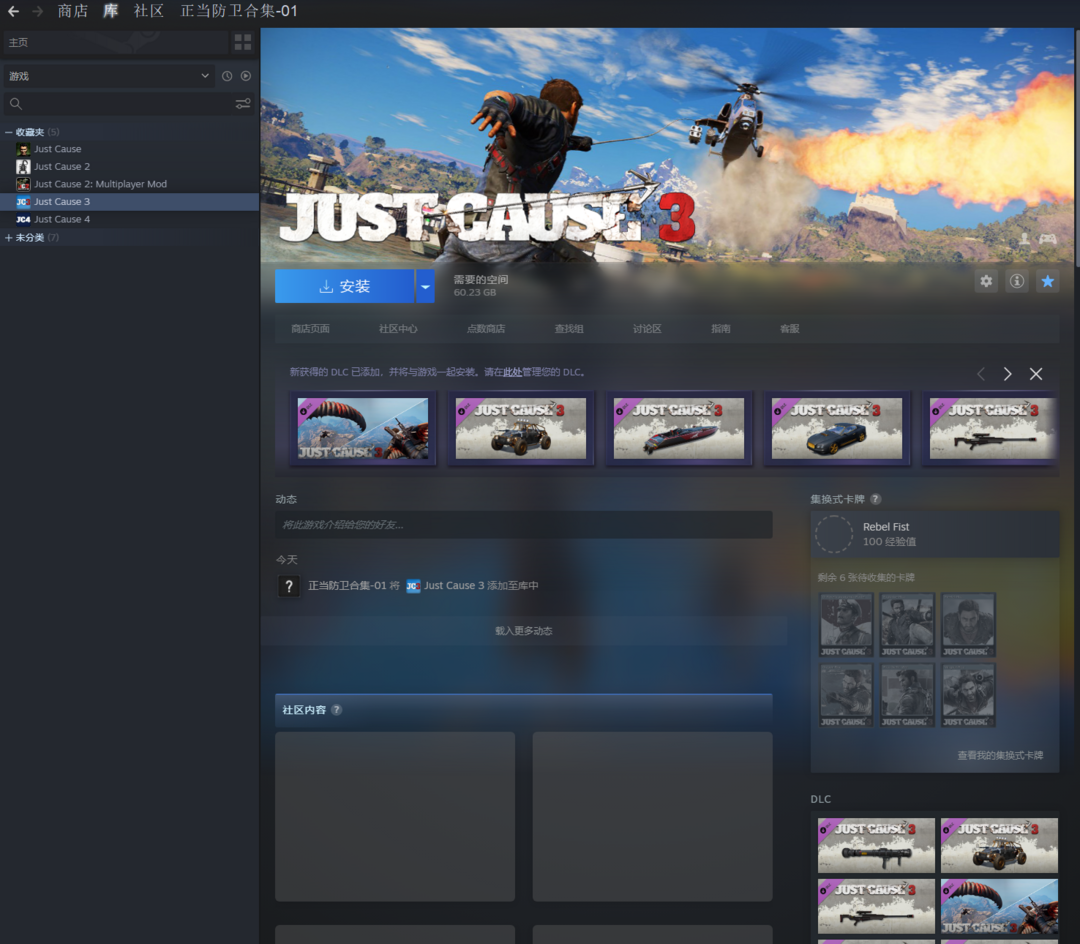Click the help icon beside 集换式卡牌
This screenshot has height=944, width=1080.
pos(876,499)
